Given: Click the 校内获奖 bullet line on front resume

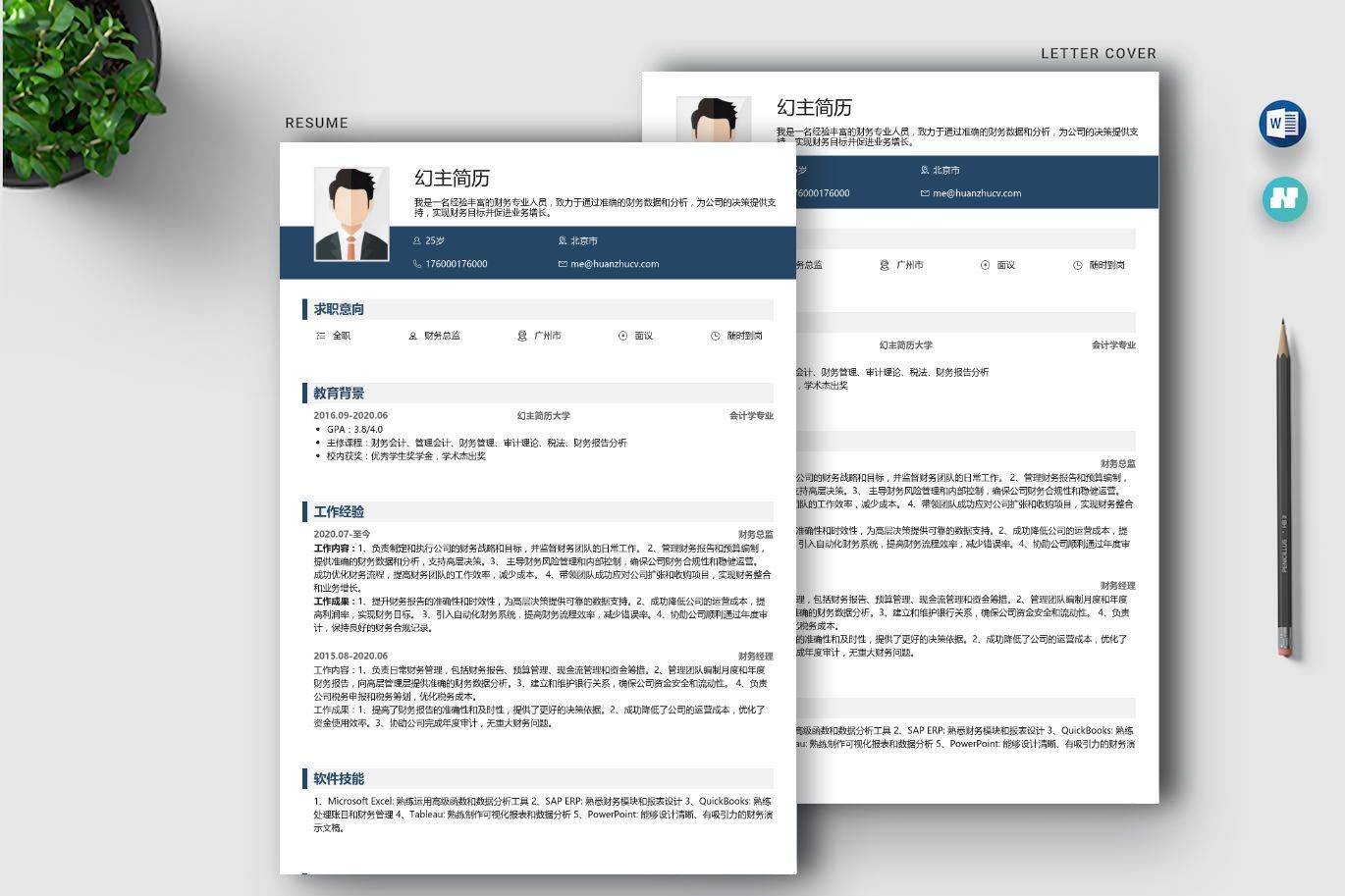Looking at the screenshot, I should 406,456.
